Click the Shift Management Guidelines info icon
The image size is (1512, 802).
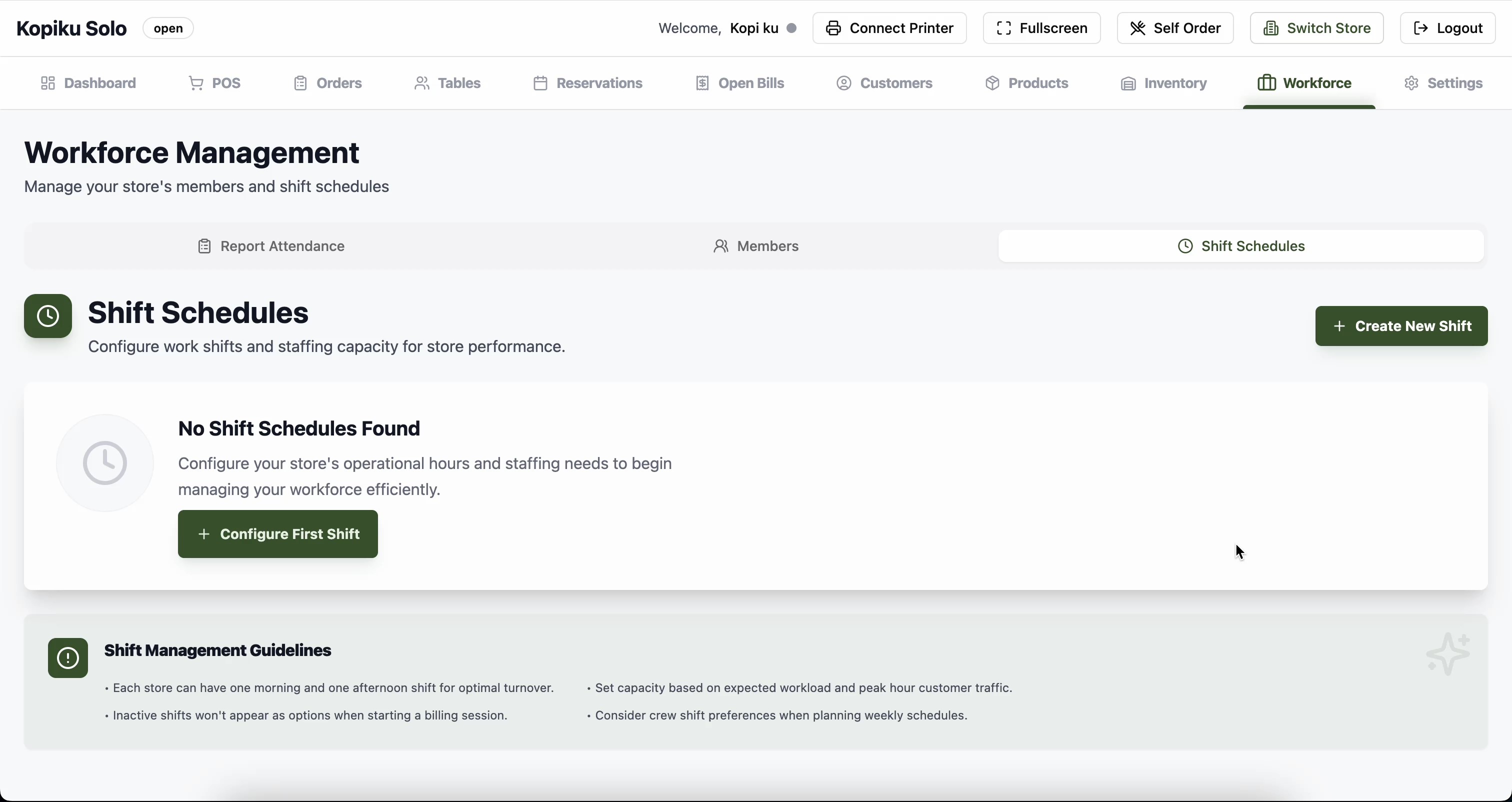pyautogui.click(x=67, y=657)
